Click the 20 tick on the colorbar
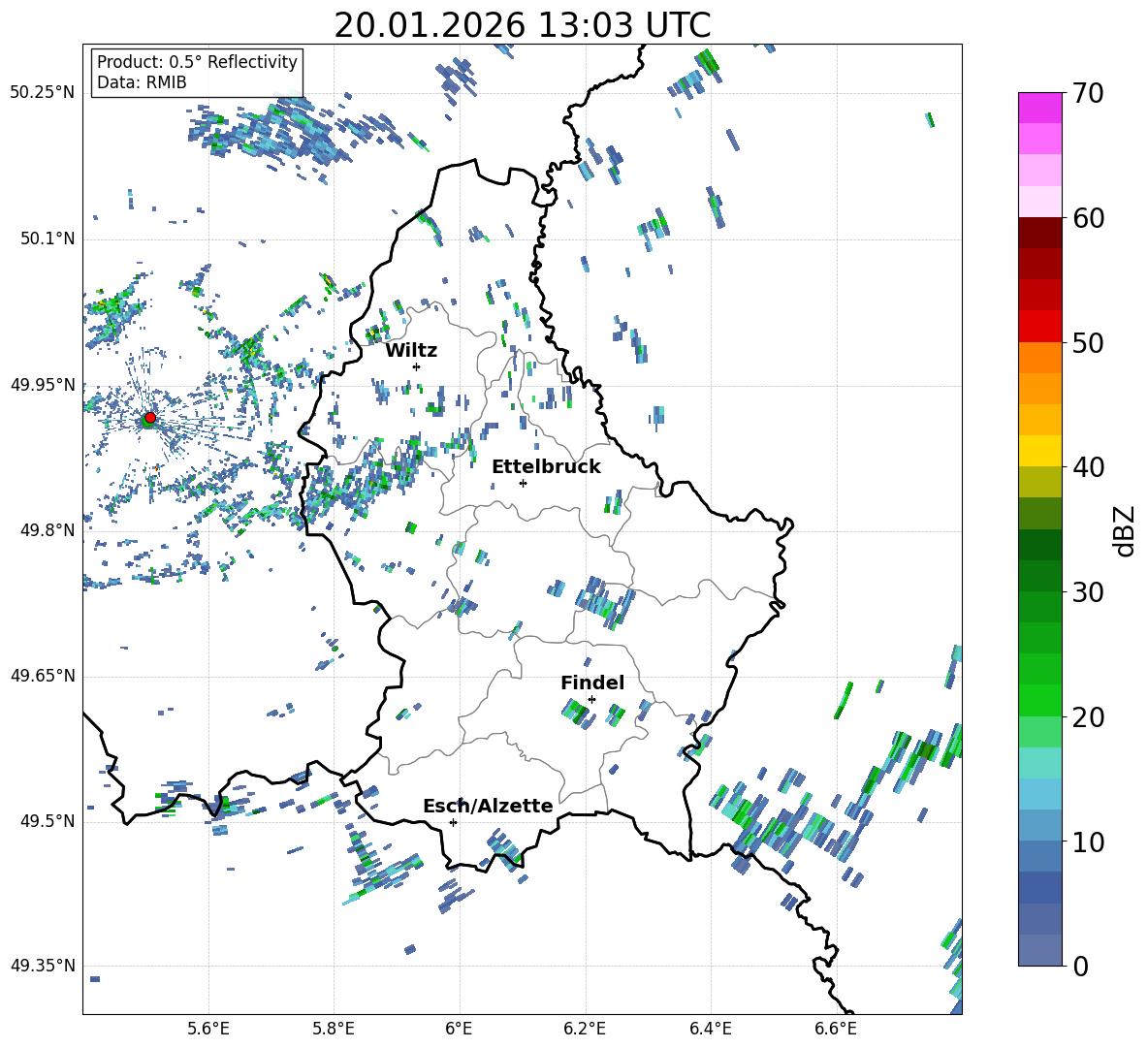Screen dimensions: 1148x1048 click(x=1087, y=716)
